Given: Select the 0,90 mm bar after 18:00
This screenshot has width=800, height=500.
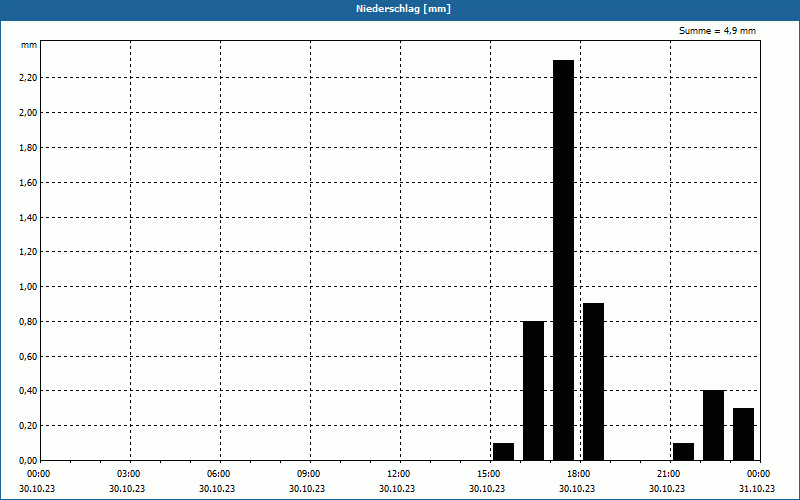Looking at the screenshot, I should [x=593, y=382].
